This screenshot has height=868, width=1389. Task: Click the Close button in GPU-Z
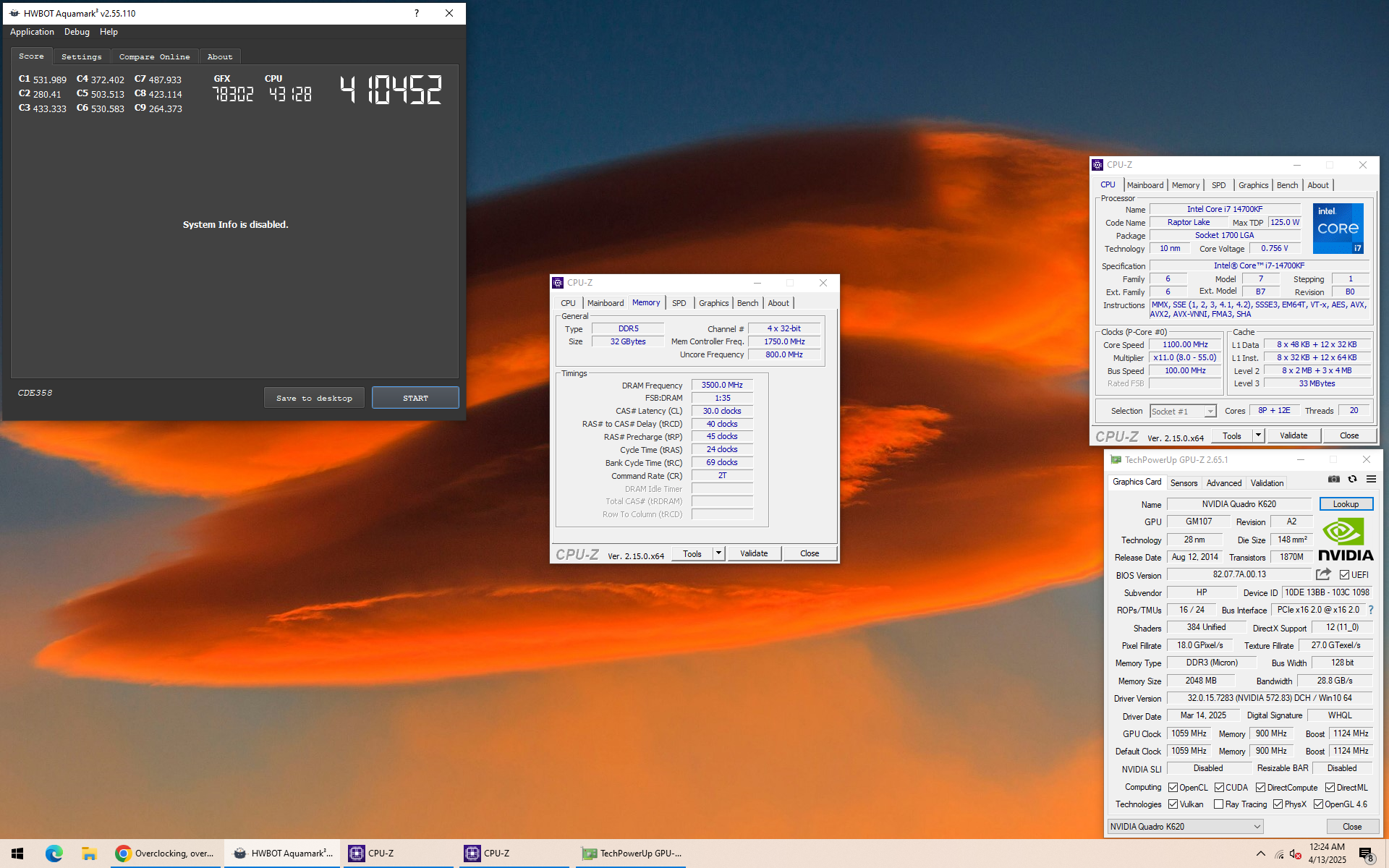[1352, 827]
